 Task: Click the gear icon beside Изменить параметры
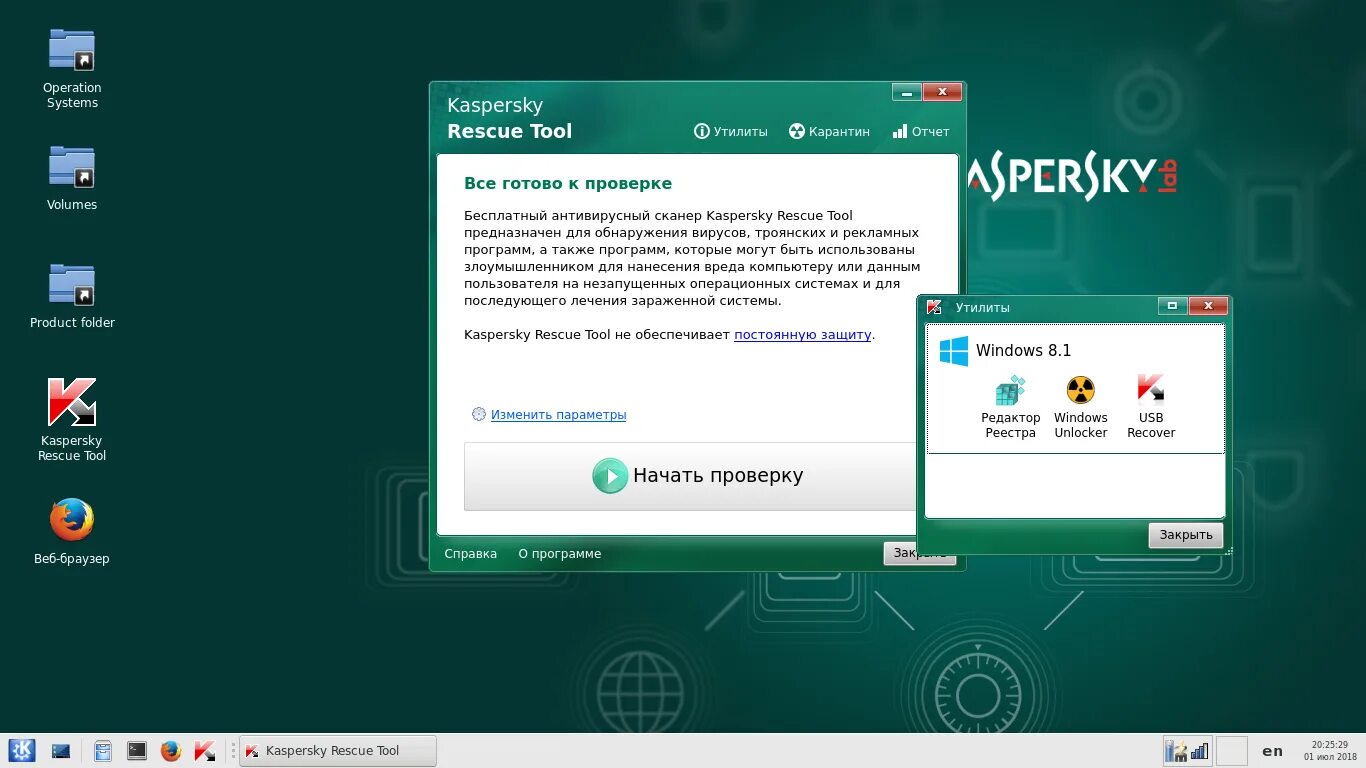point(479,414)
